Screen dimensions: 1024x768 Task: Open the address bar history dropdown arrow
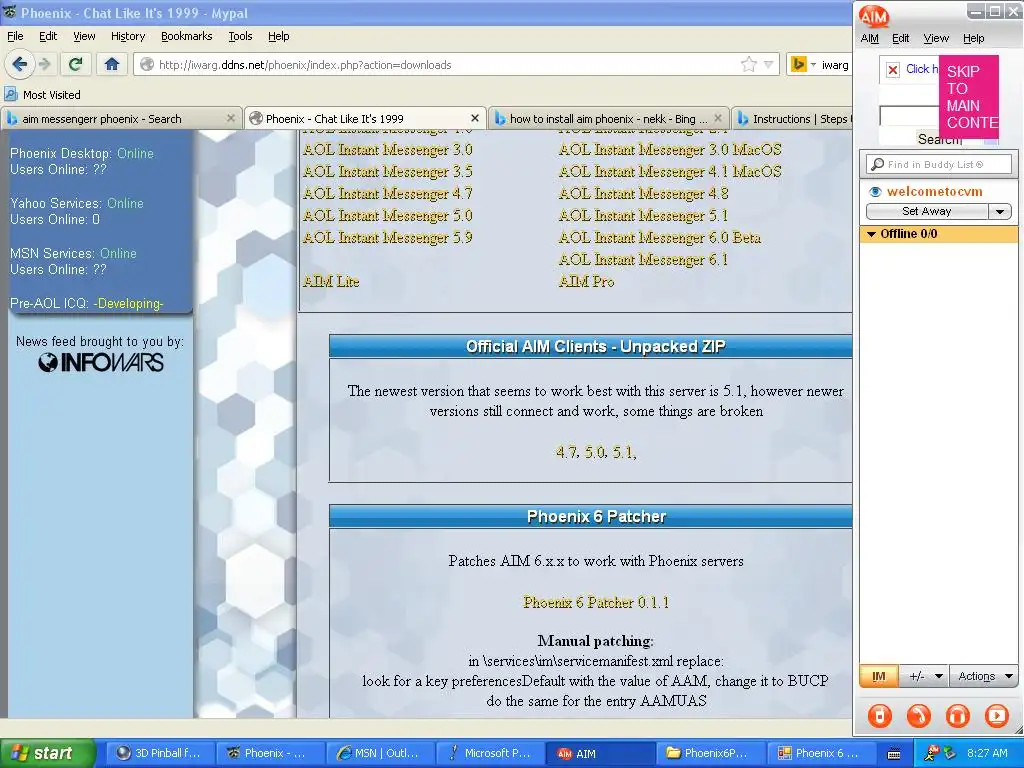pos(769,65)
